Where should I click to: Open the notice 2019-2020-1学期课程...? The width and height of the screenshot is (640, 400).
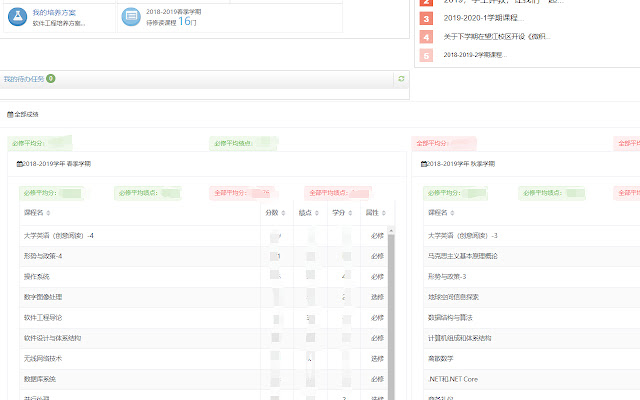coord(483,18)
